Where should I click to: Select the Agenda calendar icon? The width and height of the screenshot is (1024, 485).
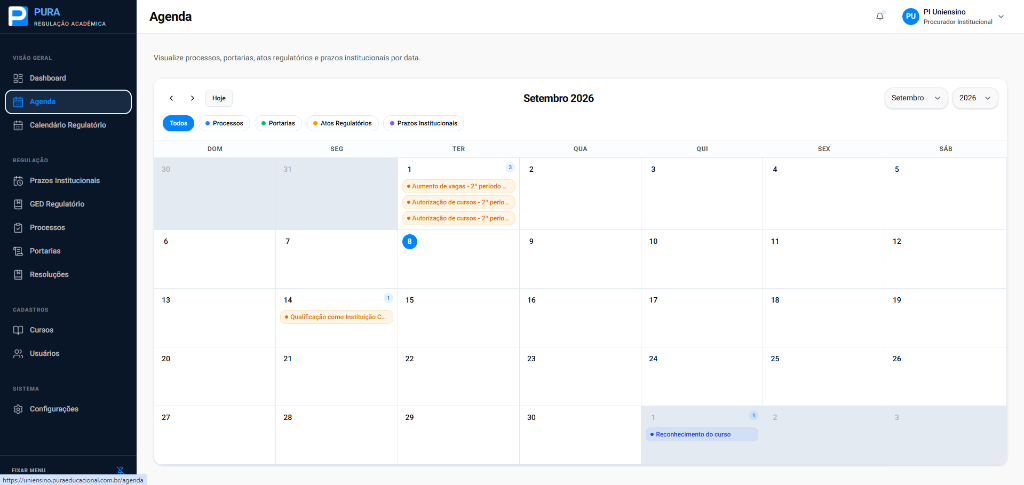pyautogui.click(x=18, y=102)
